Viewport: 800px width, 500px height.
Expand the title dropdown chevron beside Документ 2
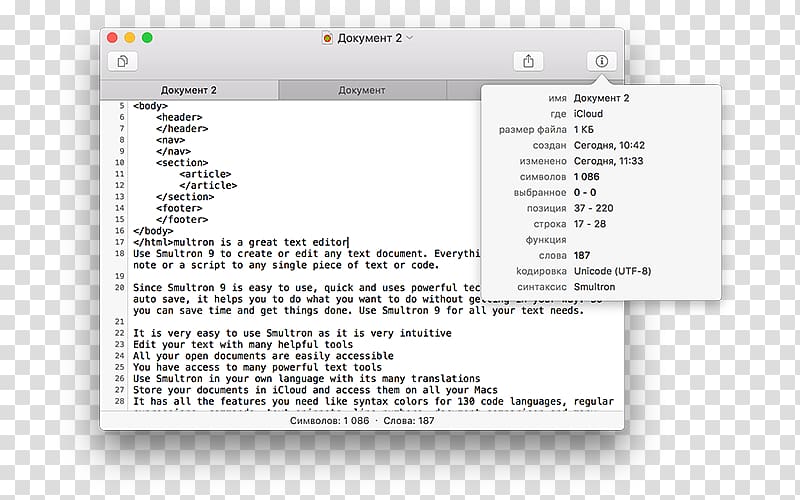[409, 38]
